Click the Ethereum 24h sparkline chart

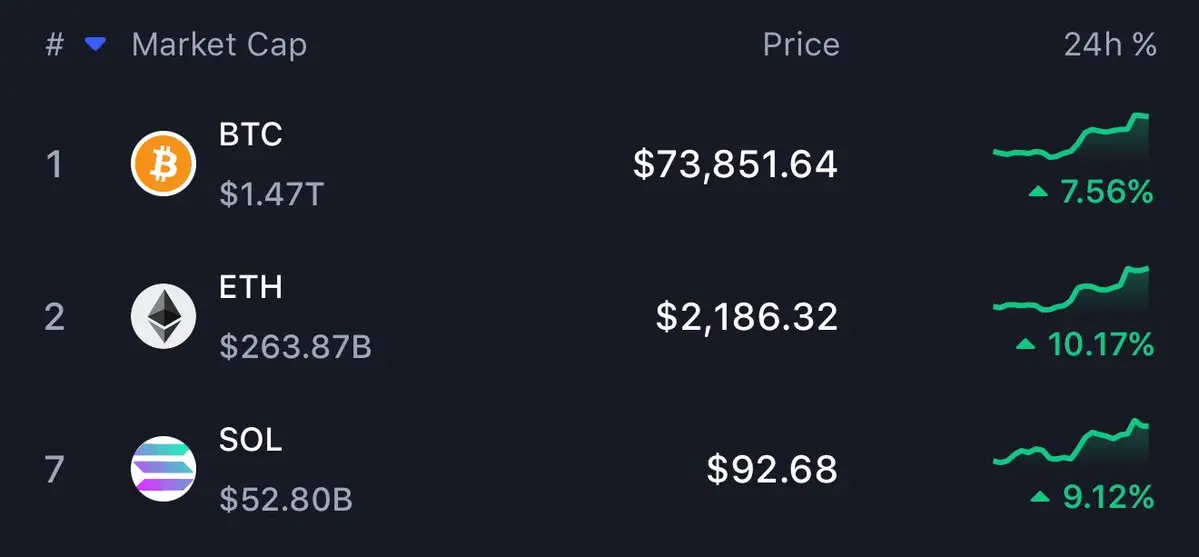(1071, 292)
